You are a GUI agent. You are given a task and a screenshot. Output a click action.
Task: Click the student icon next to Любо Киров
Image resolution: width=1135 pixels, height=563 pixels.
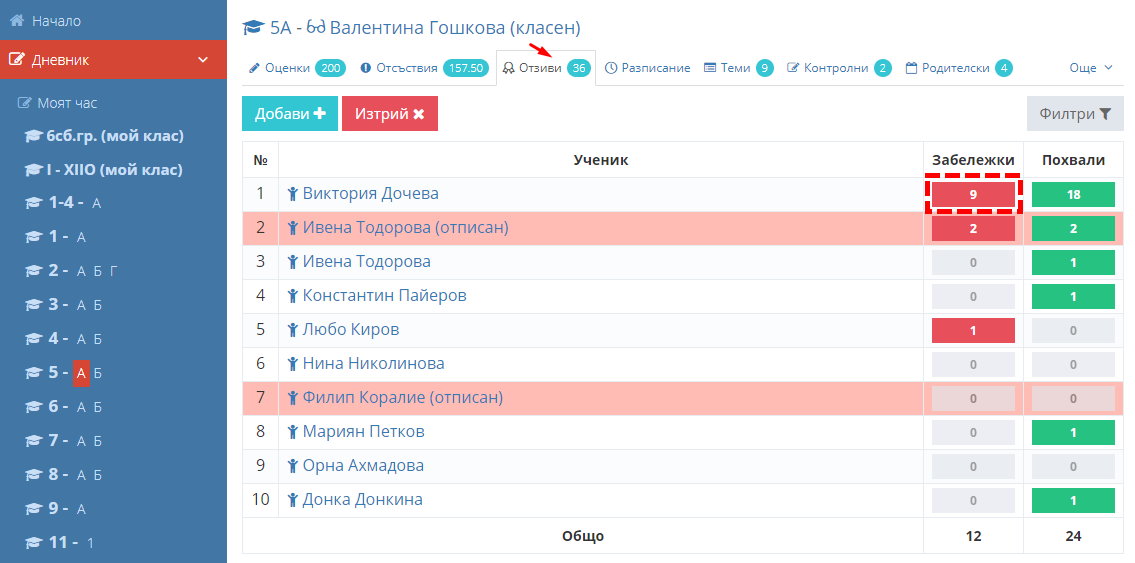click(x=292, y=330)
